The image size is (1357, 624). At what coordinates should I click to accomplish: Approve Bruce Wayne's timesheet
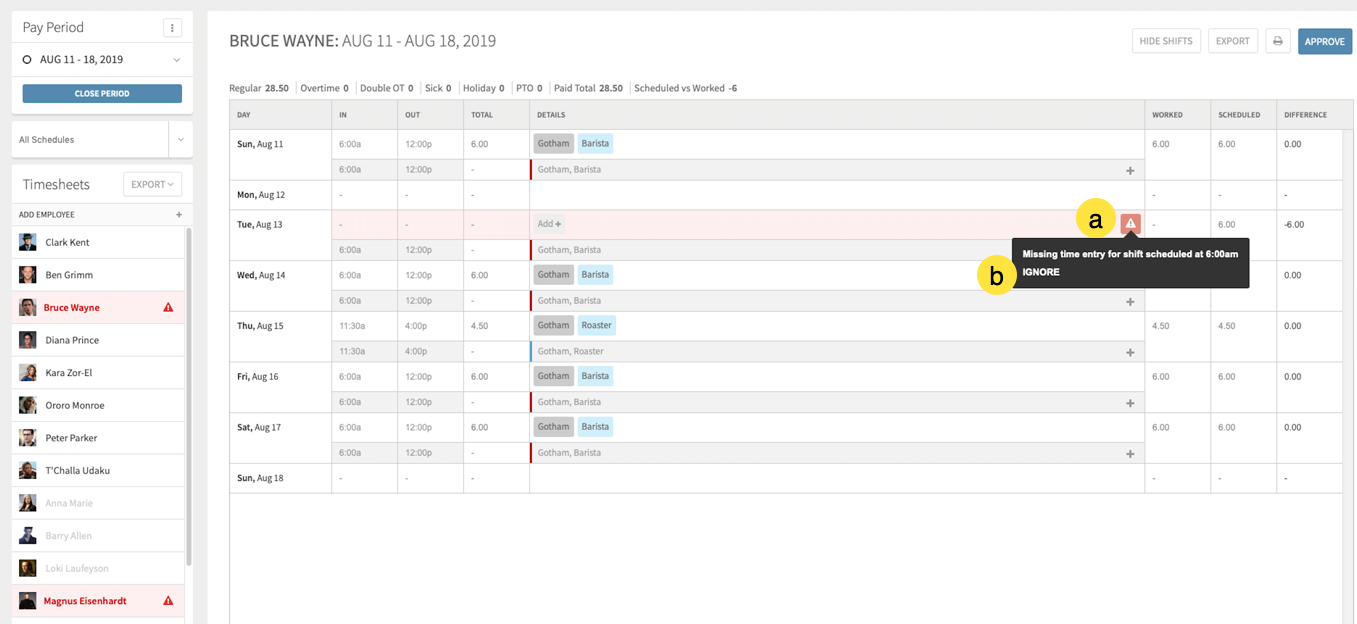click(1324, 41)
